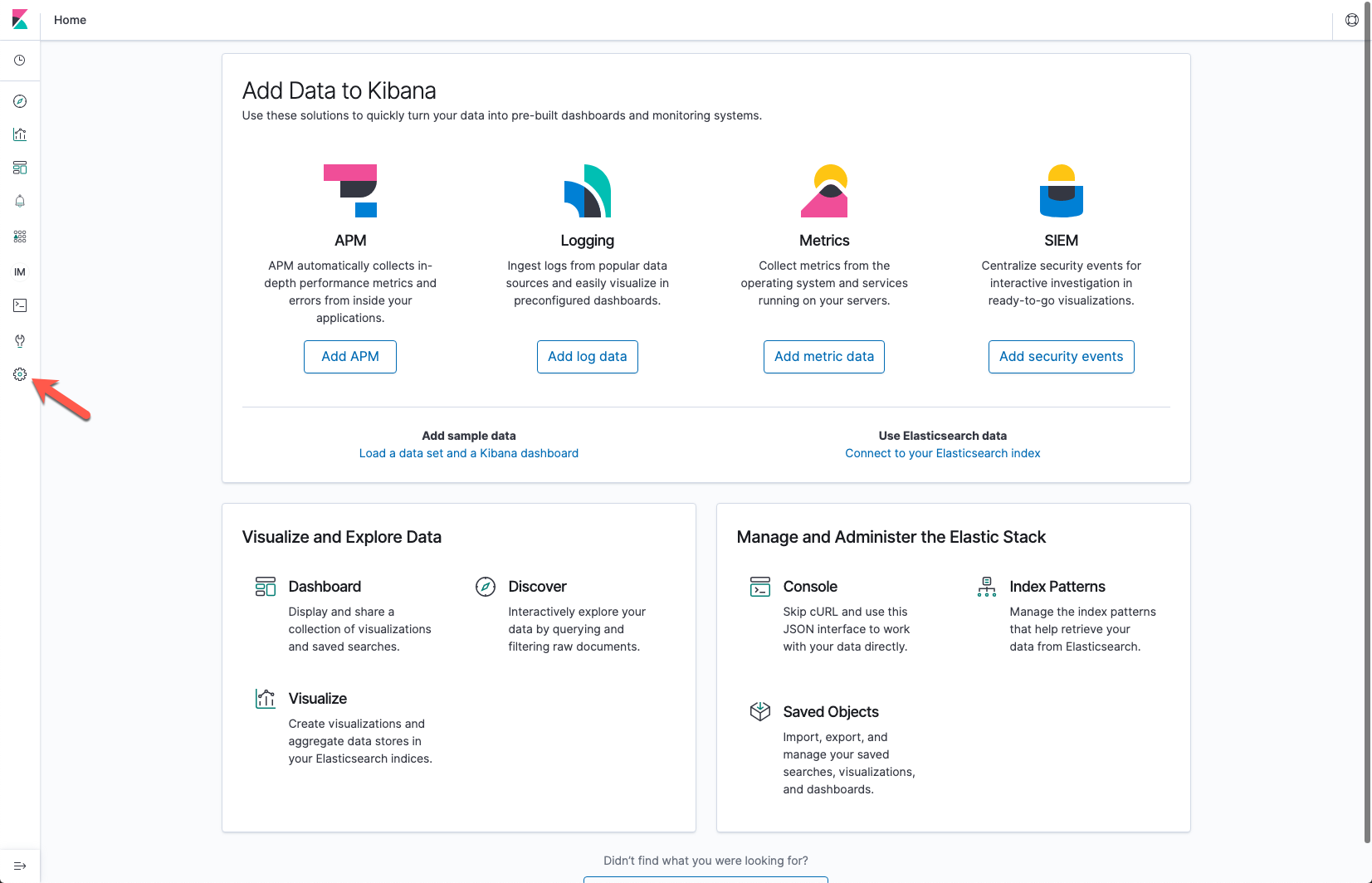Click the Kibana logo in the top-left corner
The image size is (1372, 883).
pos(20,19)
